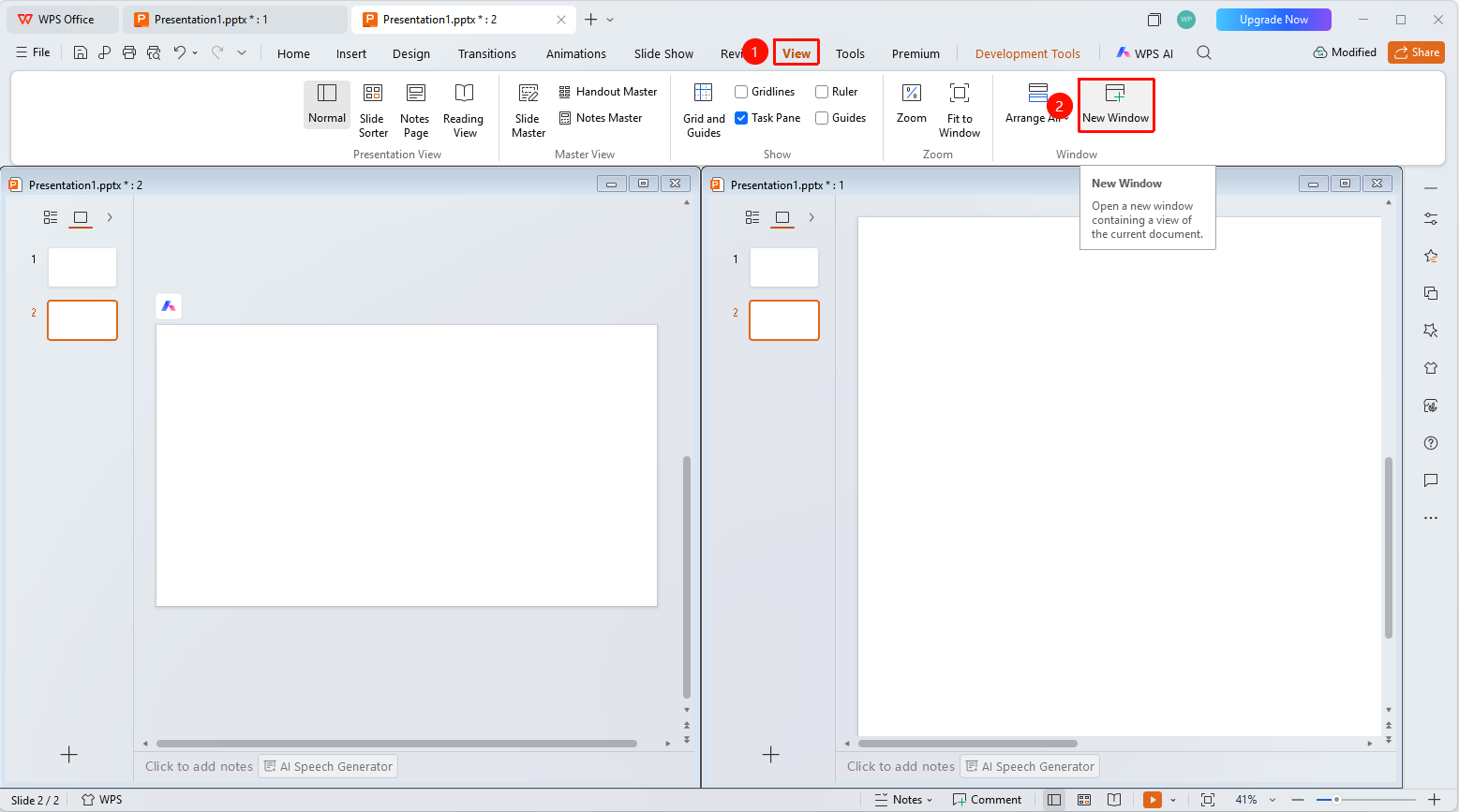Start slideshow from status bar play button
Image resolution: width=1459 pixels, height=812 pixels.
(x=1153, y=800)
